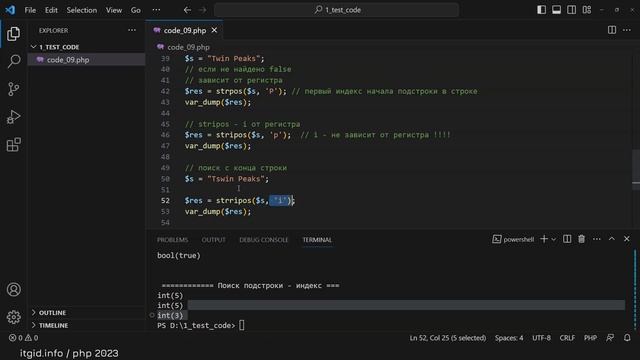Viewport: 640px width, 360px height.
Task: Open the terminal launch profile dropdown
Action: click(x=553, y=240)
